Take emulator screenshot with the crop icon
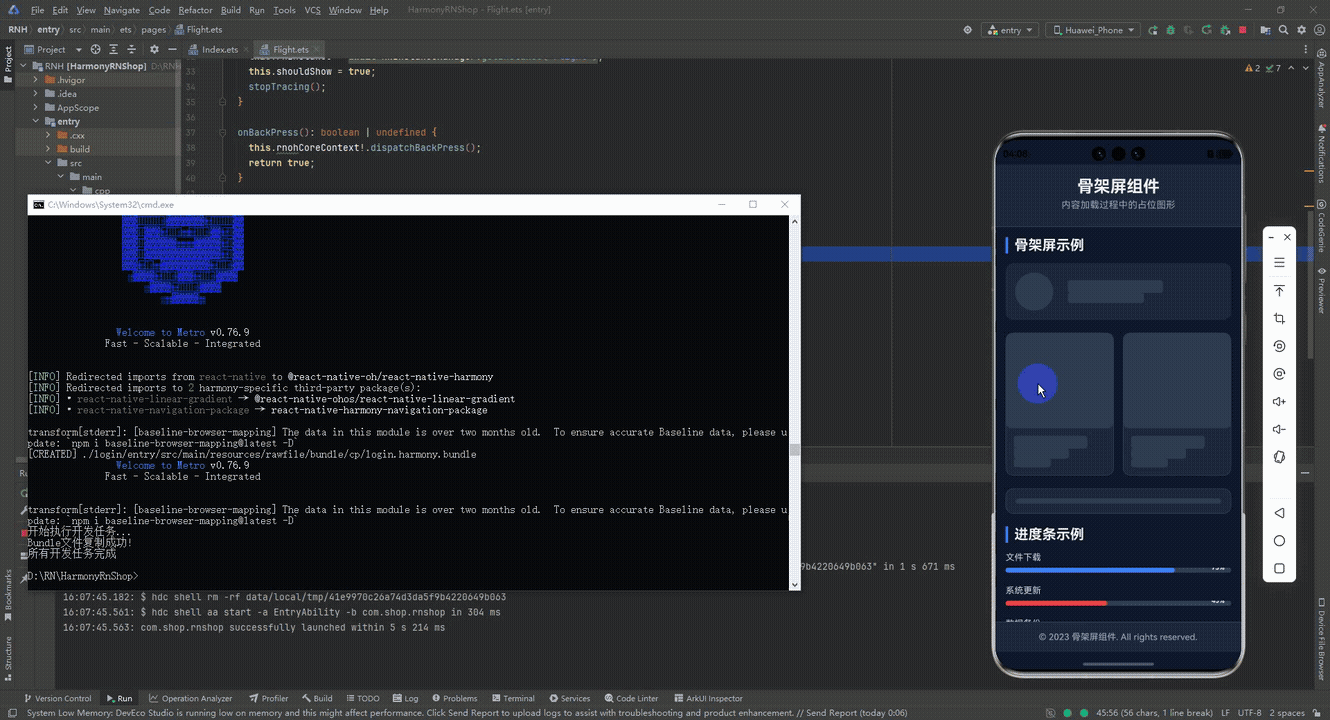Viewport: 1330px width, 720px height. point(1279,319)
